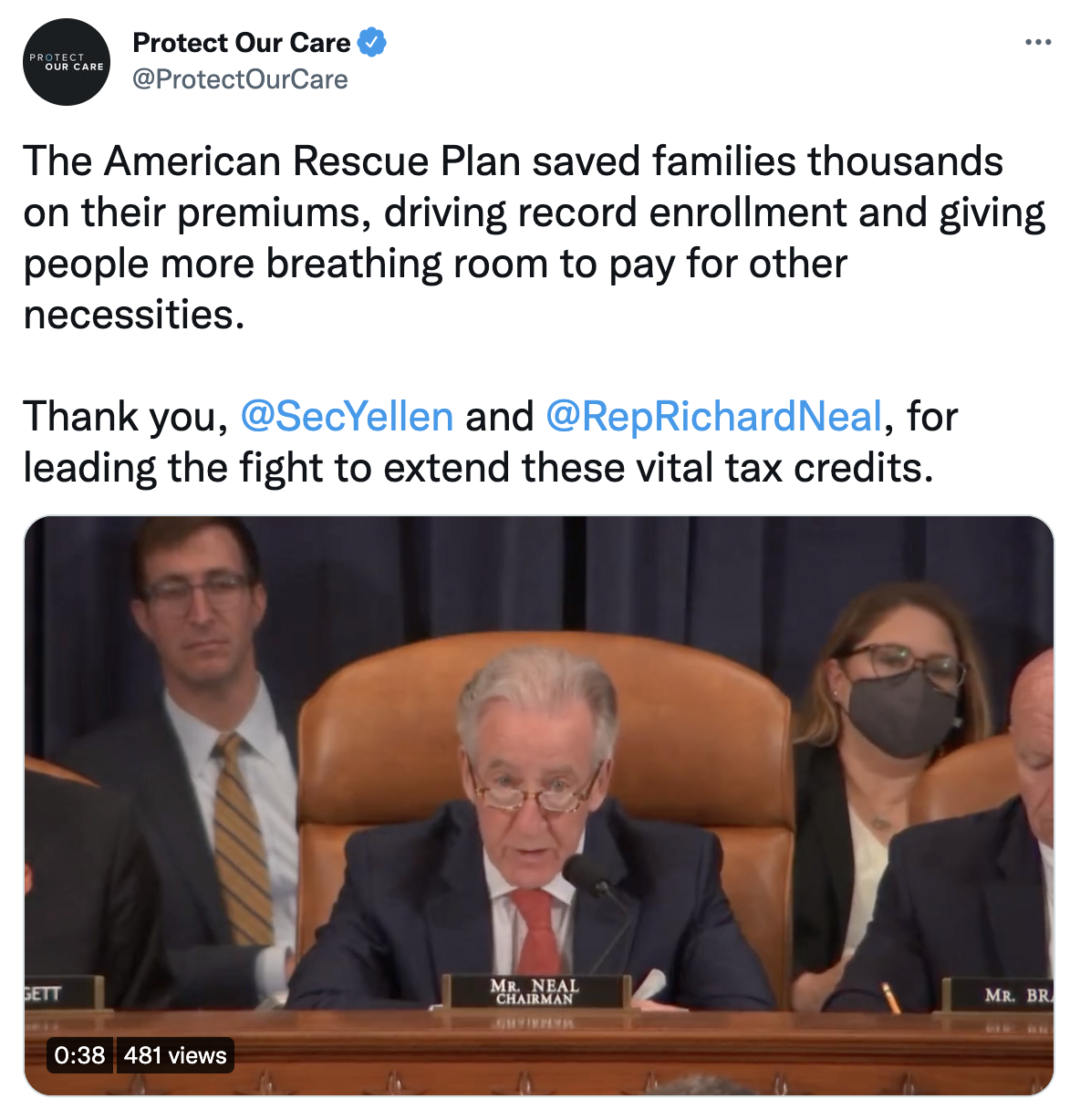Image resolution: width=1080 pixels, height=1120 pixels.
Task: Open the @RepRichardNeal mention
Action: (714, 417)
